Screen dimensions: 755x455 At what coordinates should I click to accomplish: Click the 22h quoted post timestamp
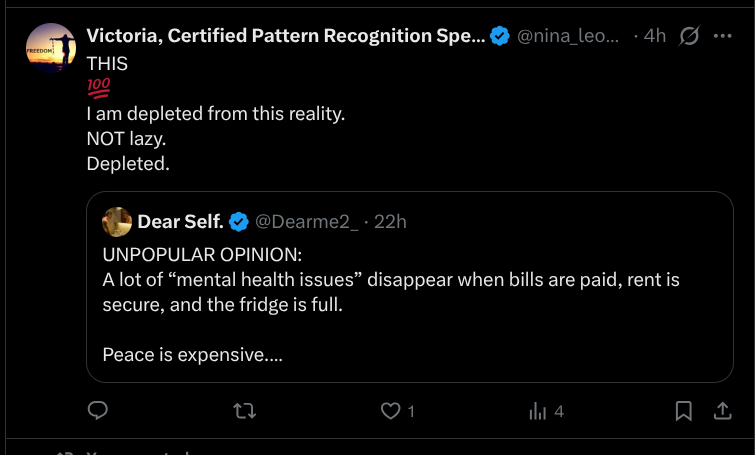[390, 221]
